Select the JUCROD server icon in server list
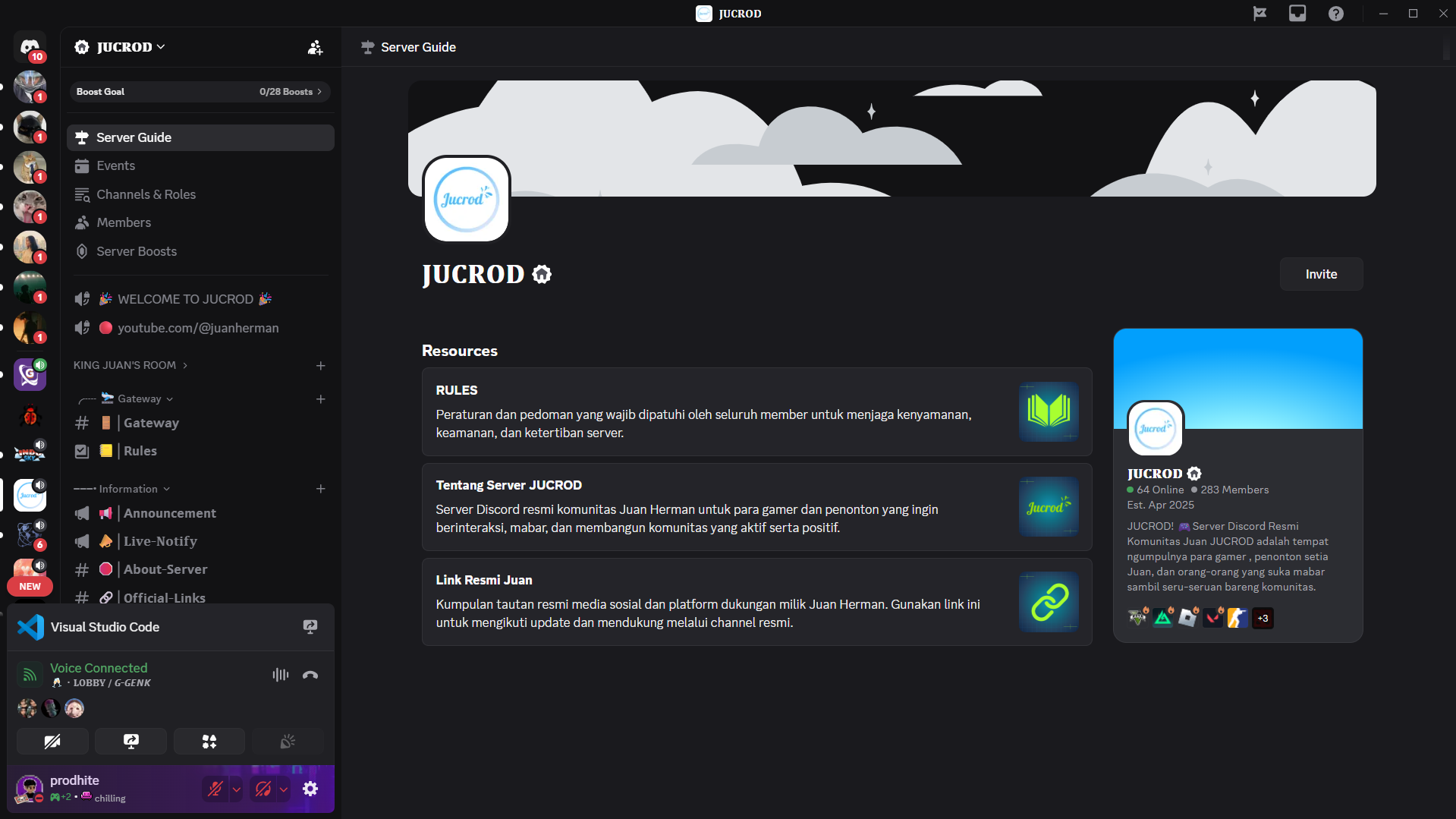1456x819 pixels. pyautogui.click(x=30, y=495)
